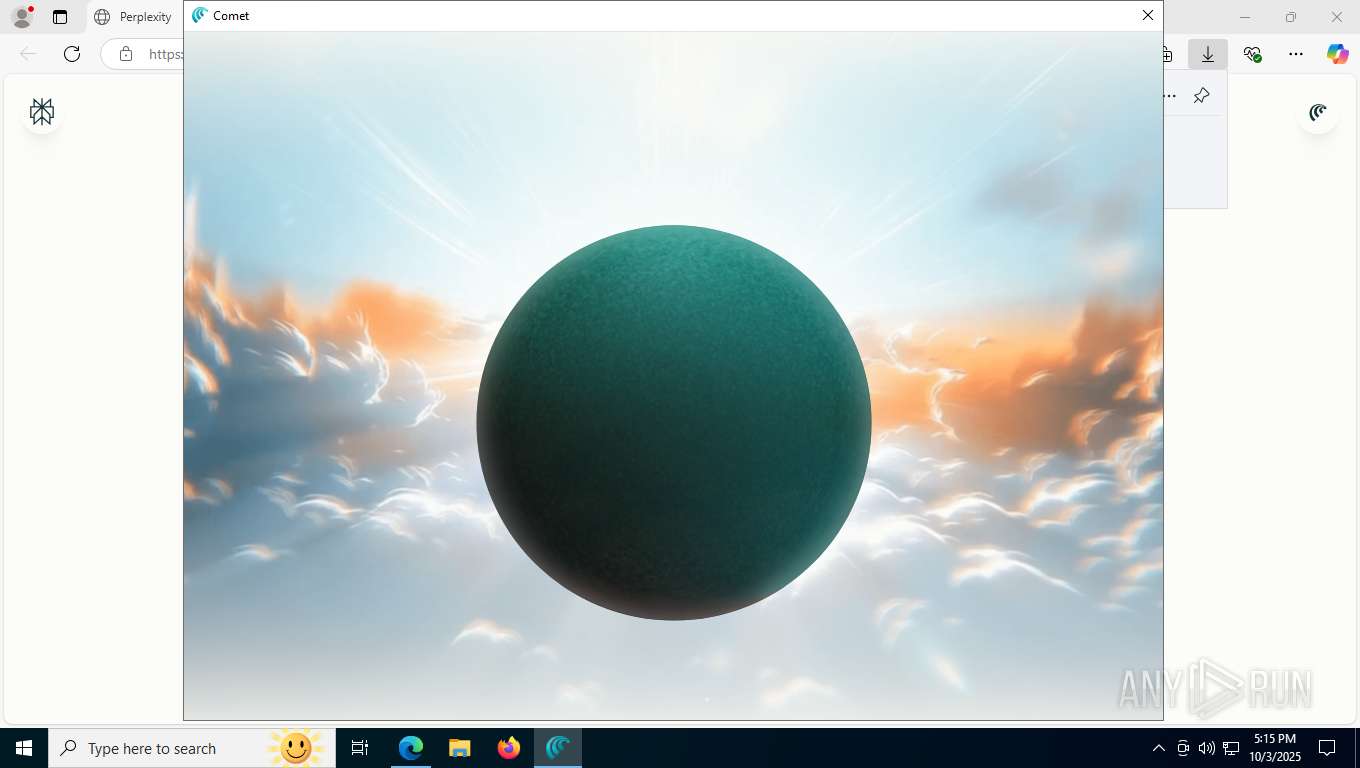The image size is (1360, 768).
Task: Restore down the Edge window
Action: click(x=1291, y=17)
